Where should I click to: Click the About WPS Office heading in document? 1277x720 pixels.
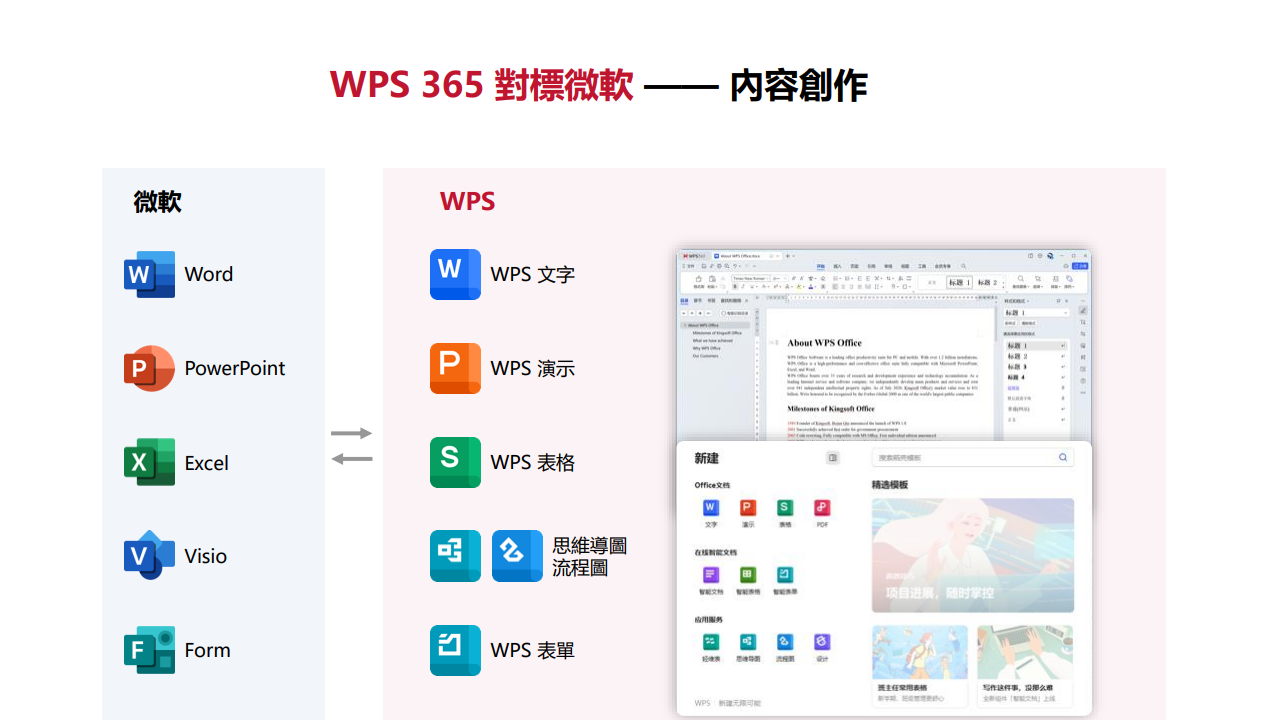(x=824, y=343)
